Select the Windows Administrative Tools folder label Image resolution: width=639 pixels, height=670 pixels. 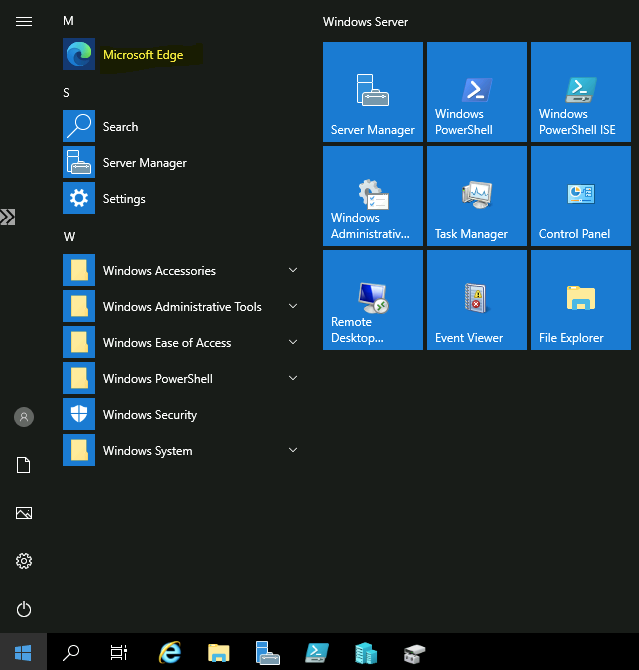[182, 306]
